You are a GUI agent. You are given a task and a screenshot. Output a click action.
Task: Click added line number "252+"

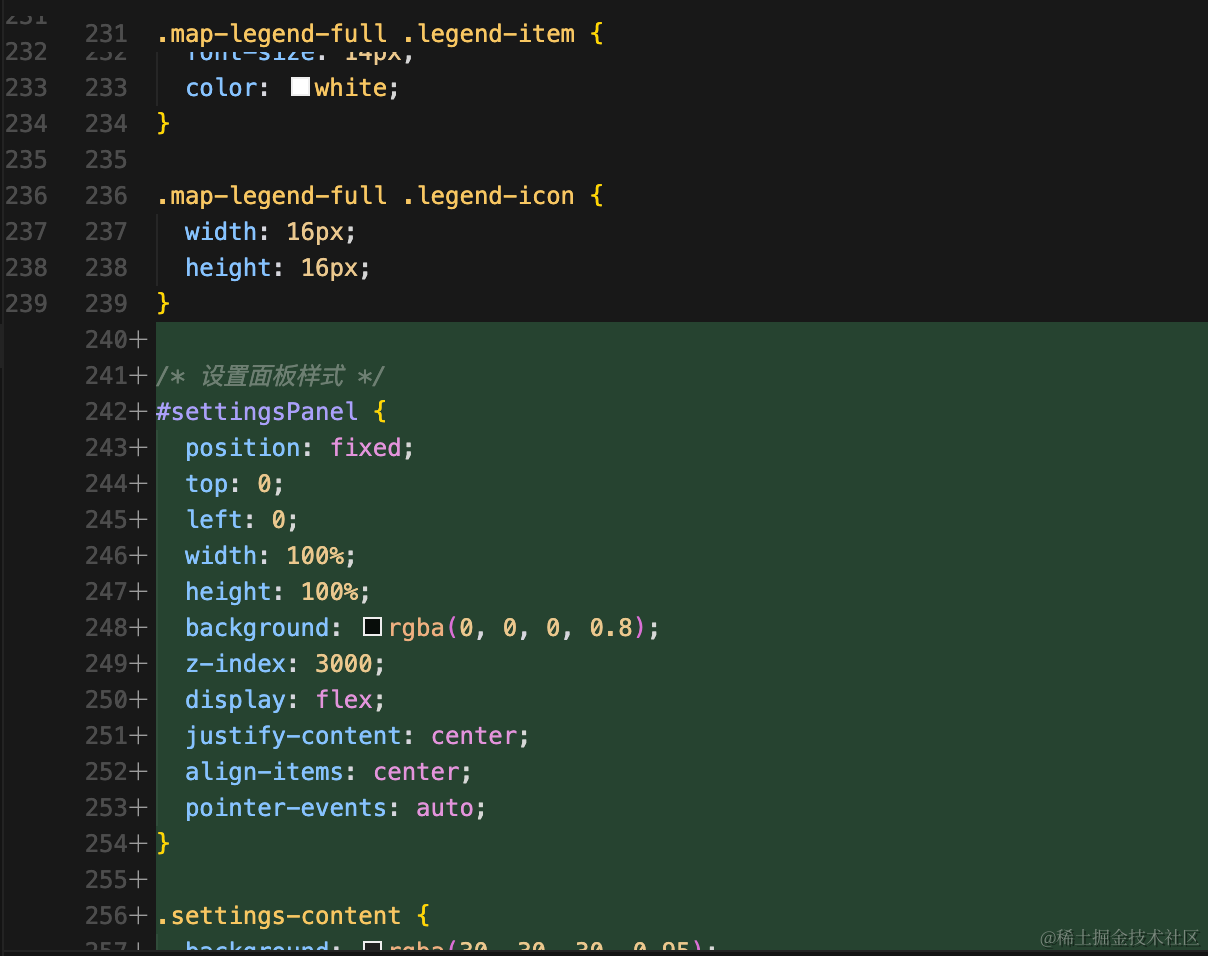pos(116,771)
